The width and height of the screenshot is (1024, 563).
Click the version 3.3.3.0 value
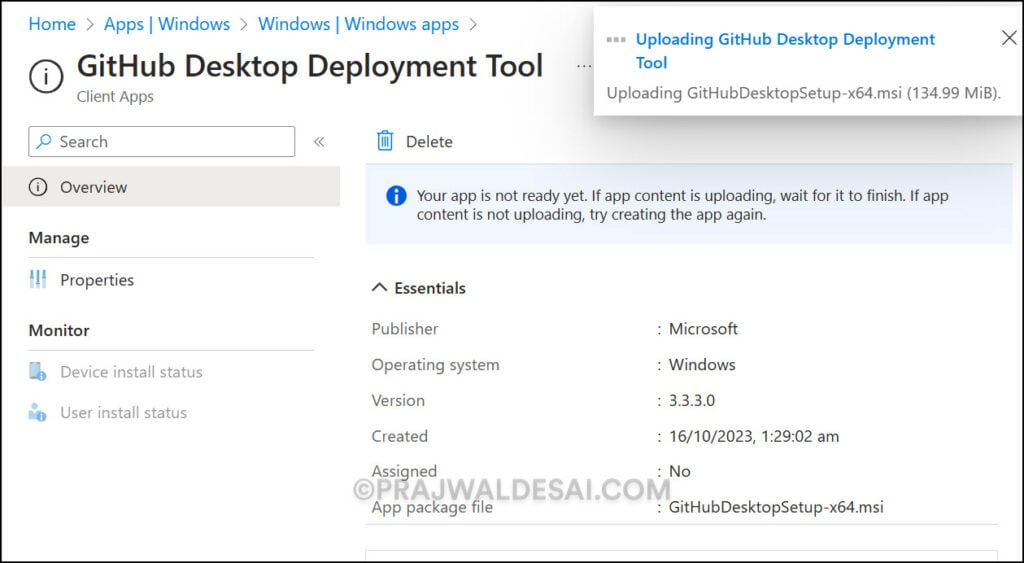tap(692, 400)
